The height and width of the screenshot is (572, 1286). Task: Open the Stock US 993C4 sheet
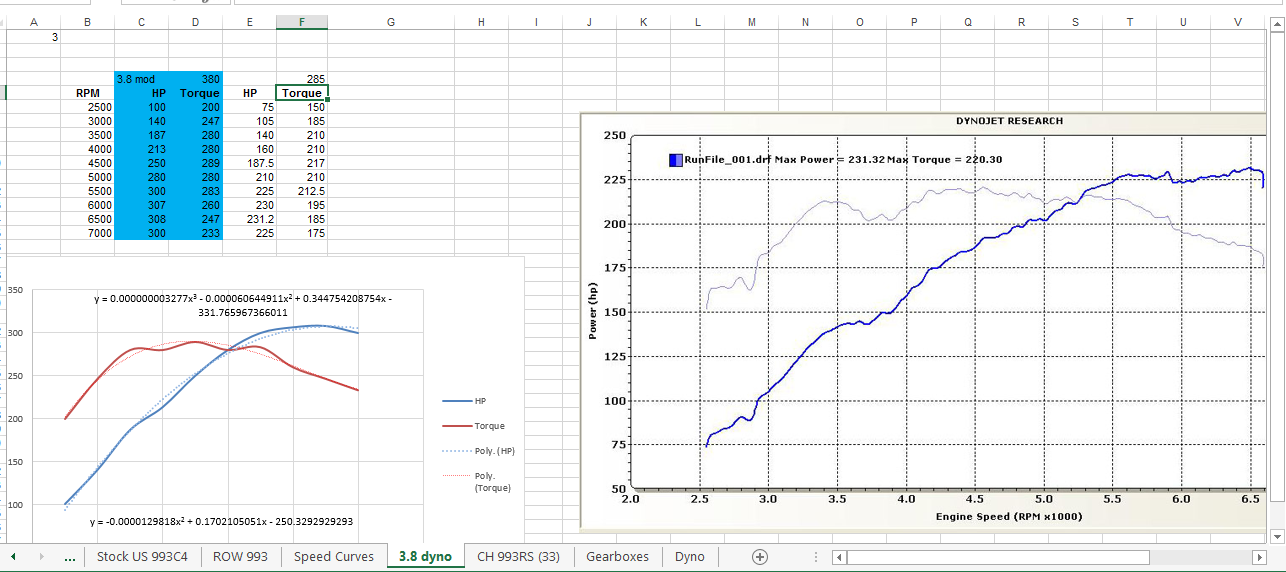[x=142, y=557]
